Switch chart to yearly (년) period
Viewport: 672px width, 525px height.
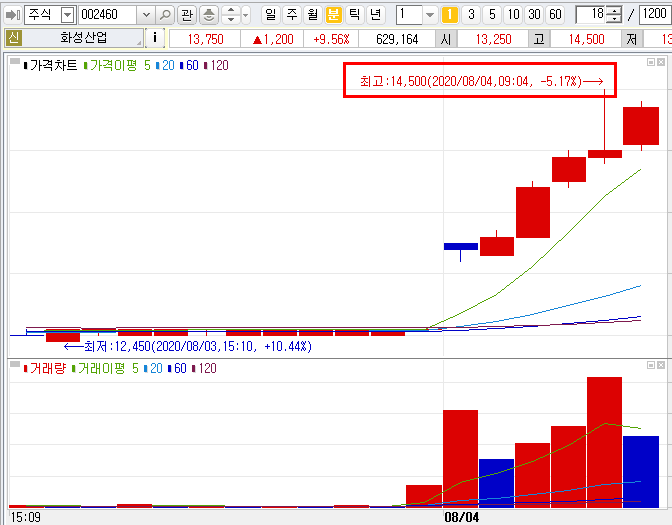[x=376, y=15]
